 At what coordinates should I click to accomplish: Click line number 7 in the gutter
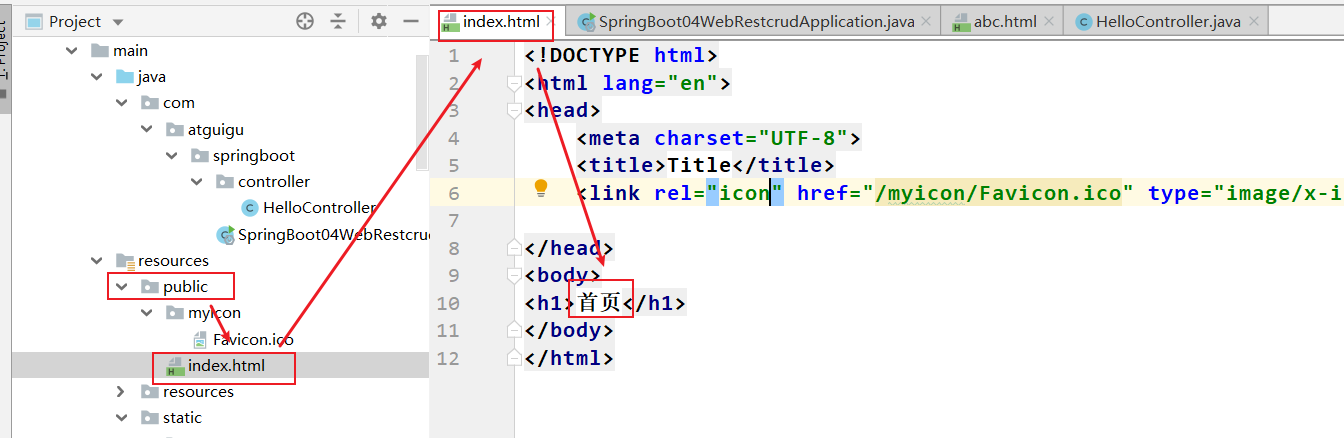454,220
